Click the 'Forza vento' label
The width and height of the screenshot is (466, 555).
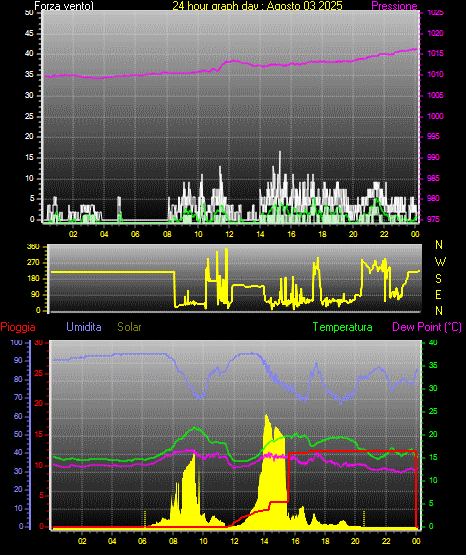[64, 6]
